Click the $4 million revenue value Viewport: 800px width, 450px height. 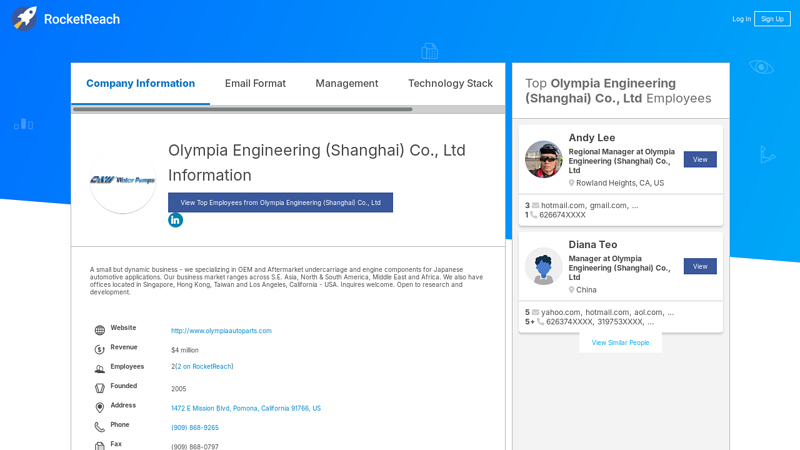point(185,350)
